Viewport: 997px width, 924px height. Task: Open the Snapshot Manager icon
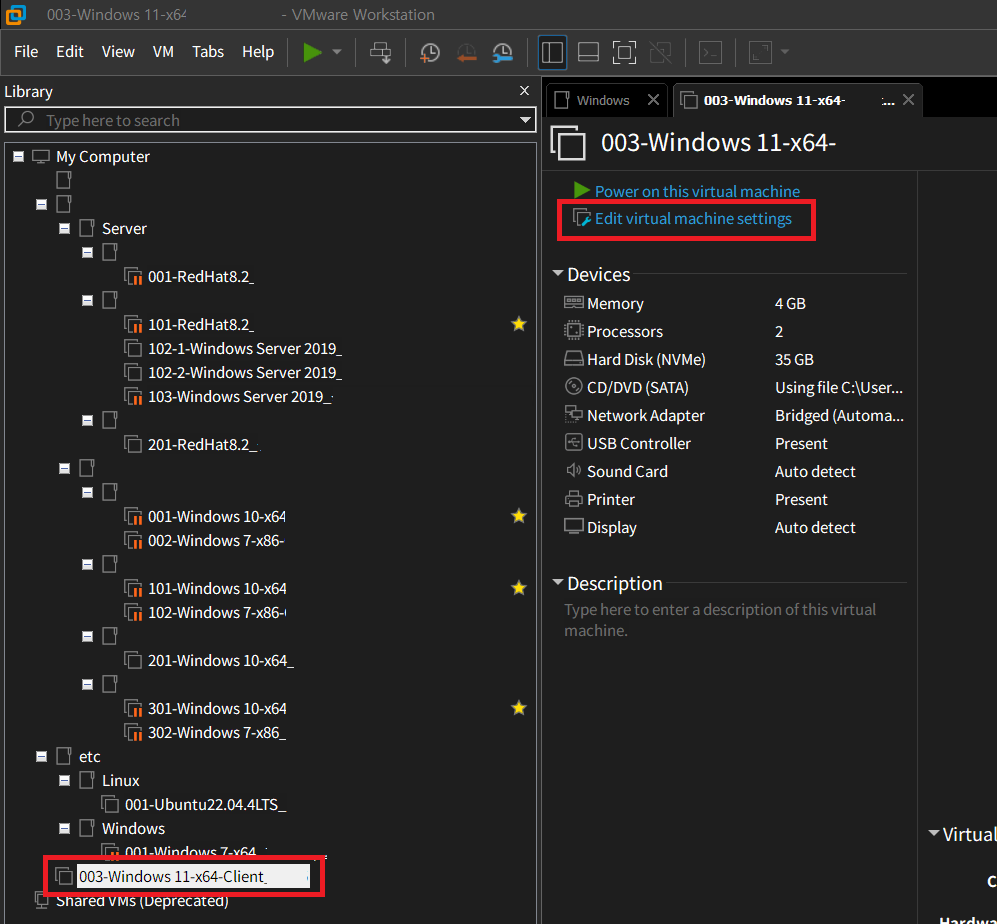[502, 53]
